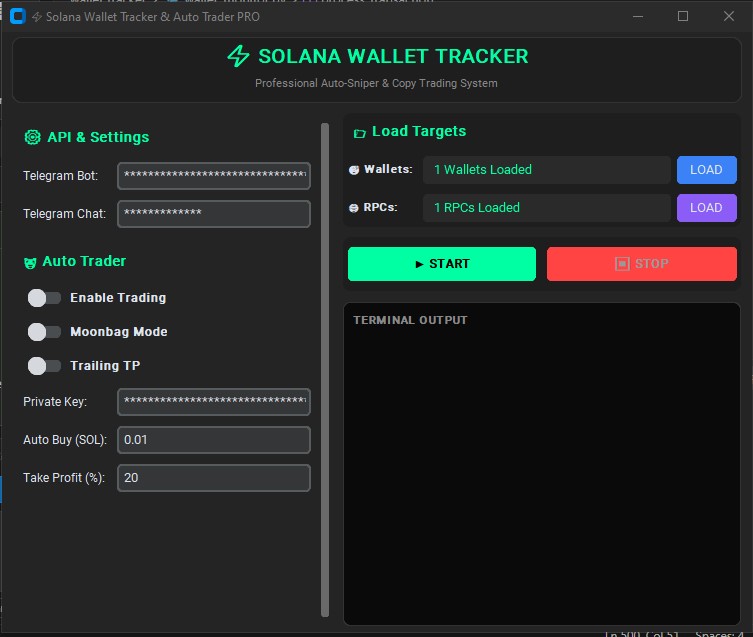753x637 pixels.
Task: Focus the Telegram Chat ID field
Action: (x=214, y=214)
